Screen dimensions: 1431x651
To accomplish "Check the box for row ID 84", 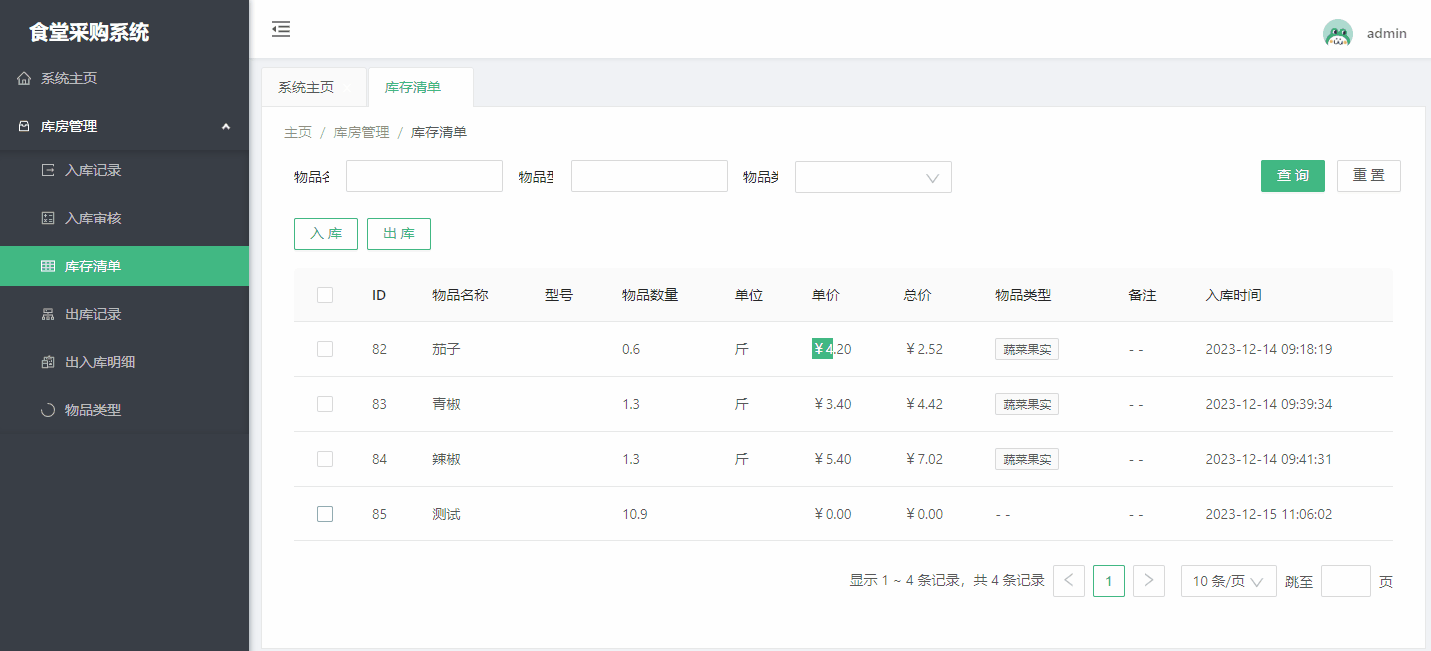I will [325, 459].
